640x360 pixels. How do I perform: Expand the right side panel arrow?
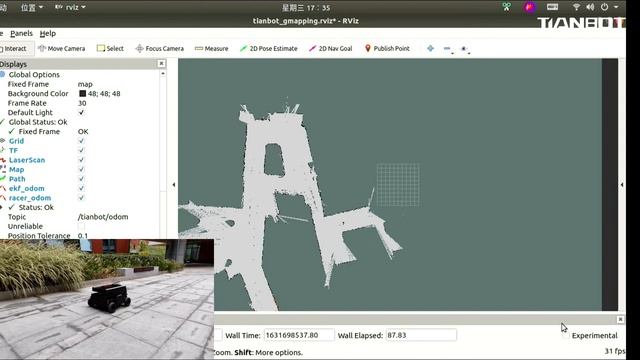pyautogui.click(x=622, y=184)
